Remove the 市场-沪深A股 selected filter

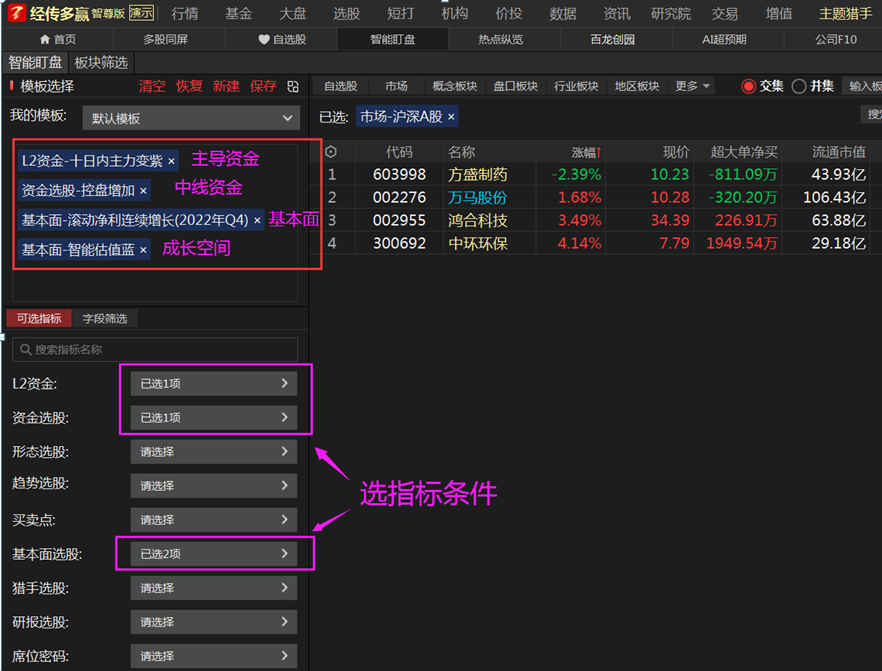click(x=451, y=117)
